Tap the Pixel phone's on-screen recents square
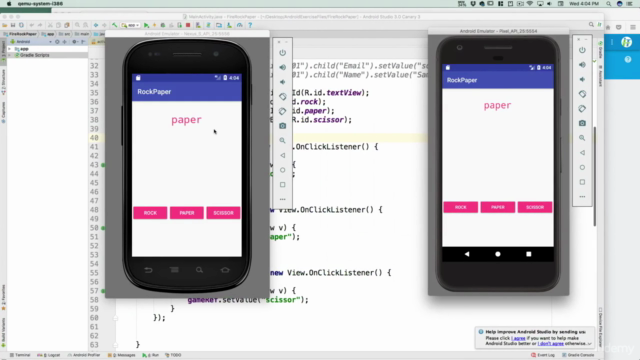 pos(529,254)
